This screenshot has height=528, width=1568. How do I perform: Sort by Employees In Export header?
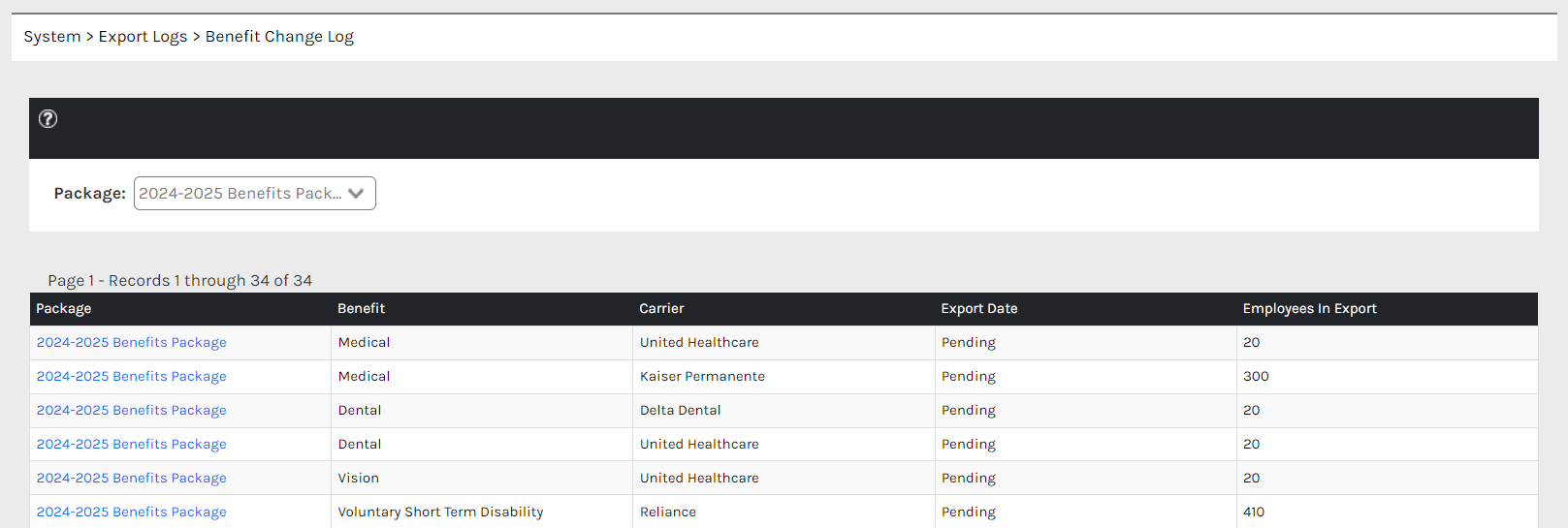coord(1309,309)
